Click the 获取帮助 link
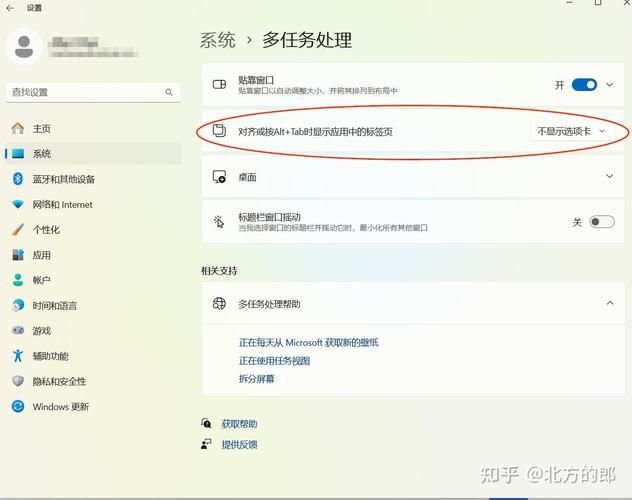Image resolution: width=632 pixels, height=500 pixels. (x=239, y=424)
